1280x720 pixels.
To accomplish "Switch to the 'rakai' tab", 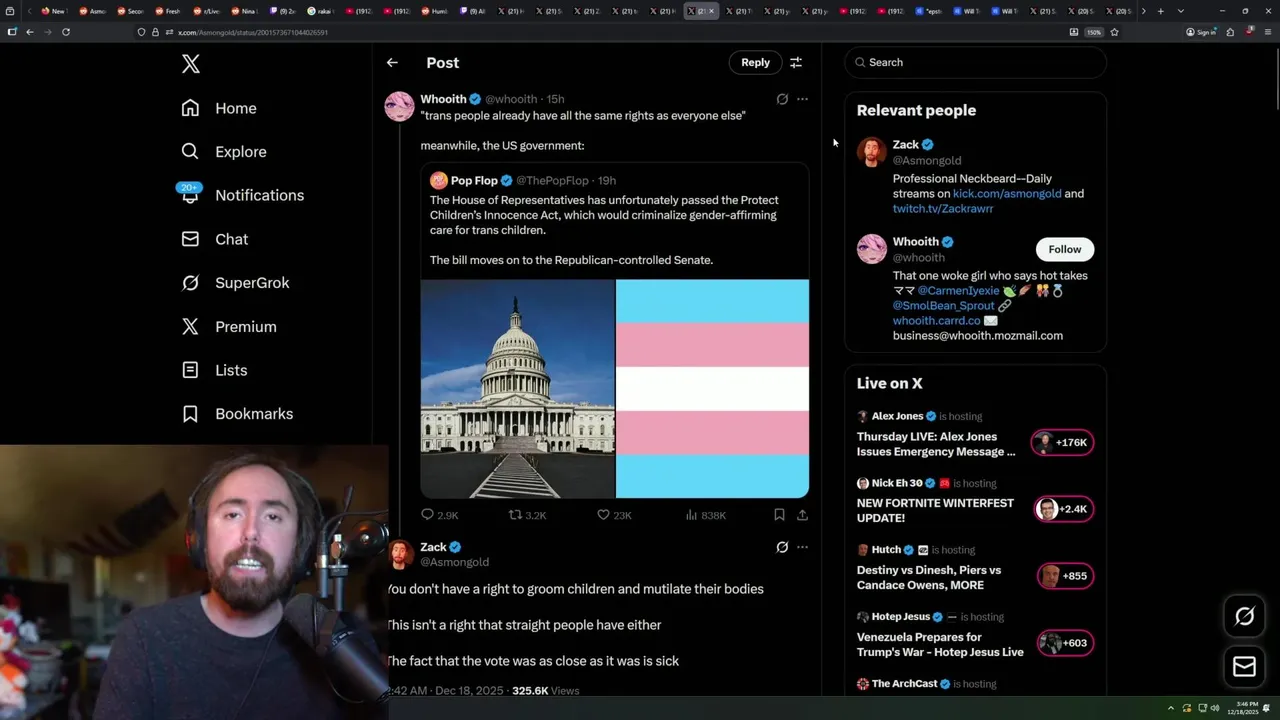I will pos(319,11).
